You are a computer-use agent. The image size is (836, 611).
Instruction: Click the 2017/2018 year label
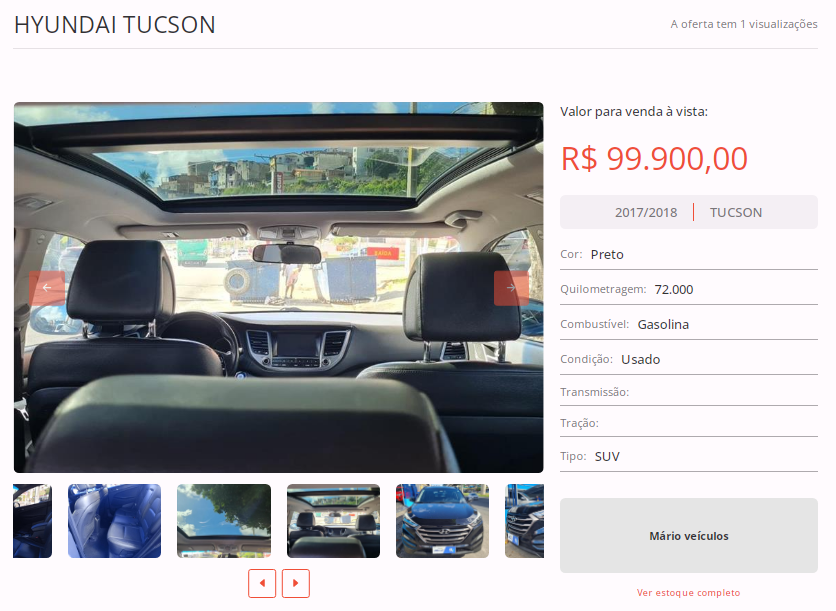coord(646,213)
